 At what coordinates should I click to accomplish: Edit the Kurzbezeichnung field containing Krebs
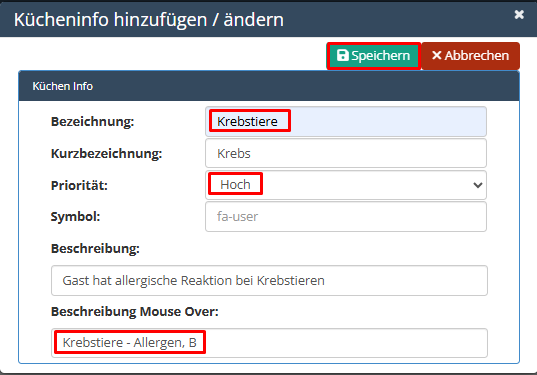coord(346,153)
